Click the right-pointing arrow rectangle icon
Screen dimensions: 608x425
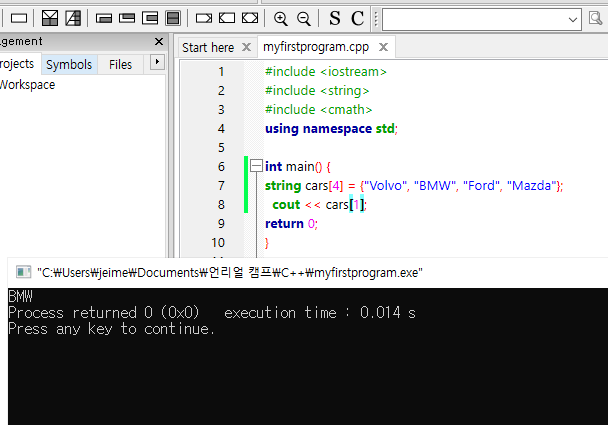coord(204,18)
